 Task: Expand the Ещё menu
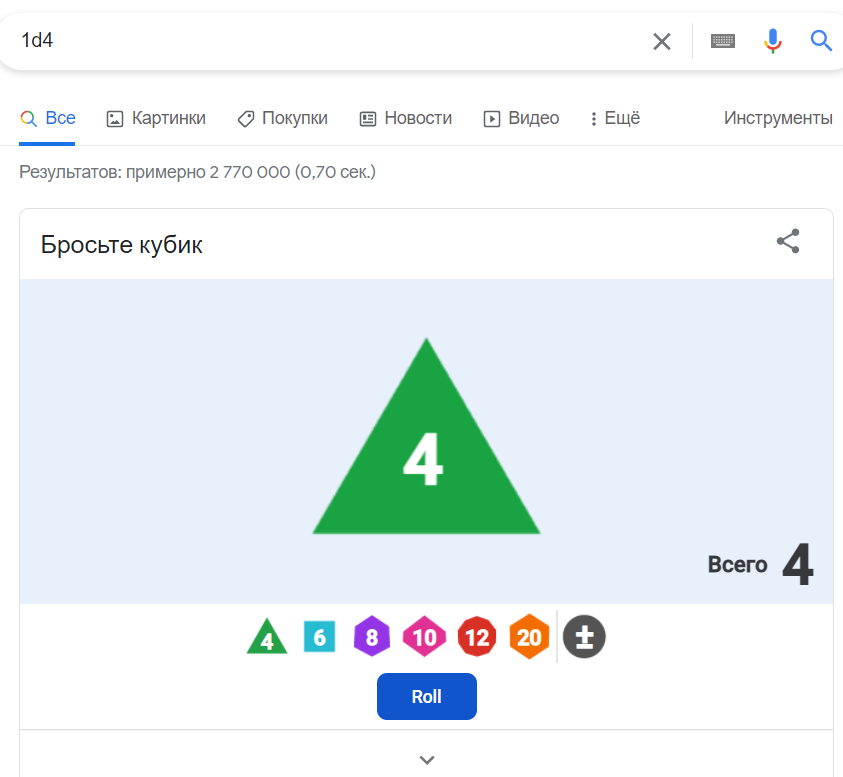(615, 118)
